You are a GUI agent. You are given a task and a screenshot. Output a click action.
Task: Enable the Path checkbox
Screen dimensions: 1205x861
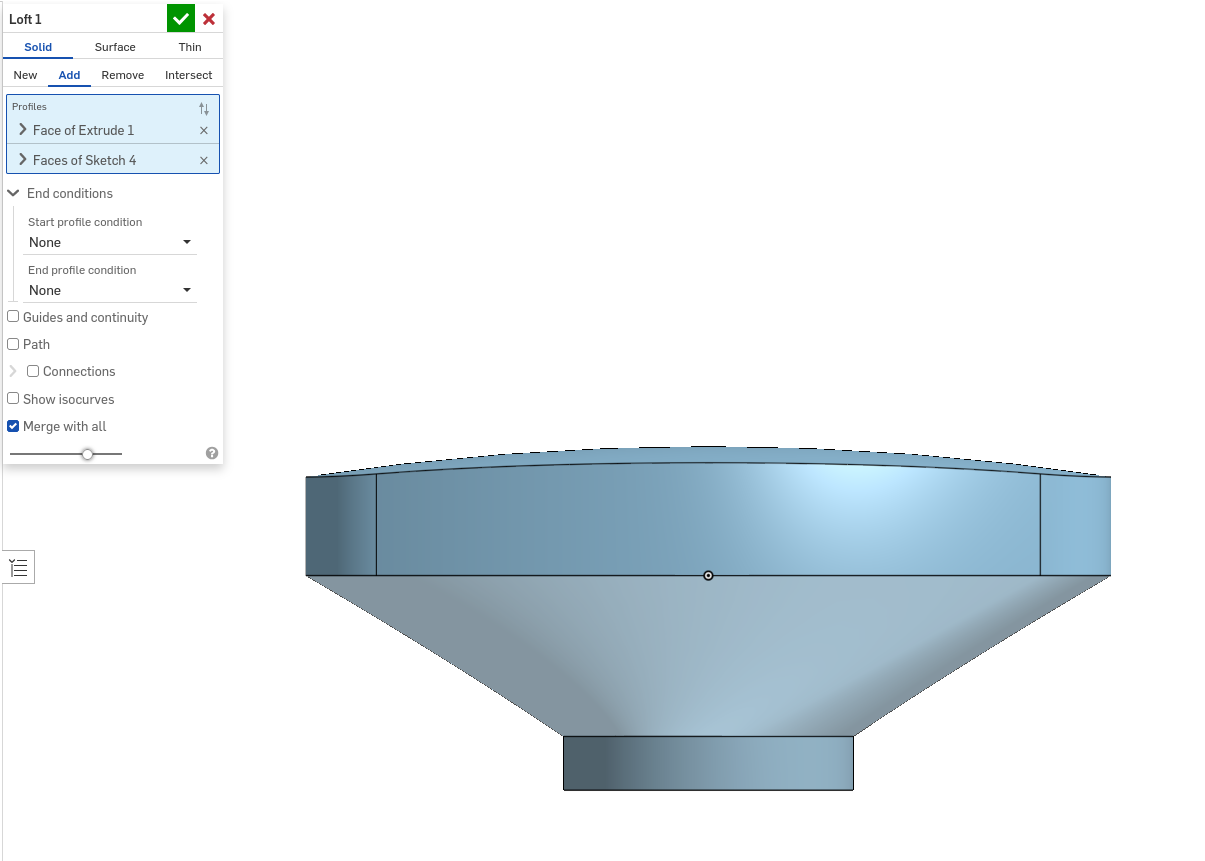tap(13, 343)
